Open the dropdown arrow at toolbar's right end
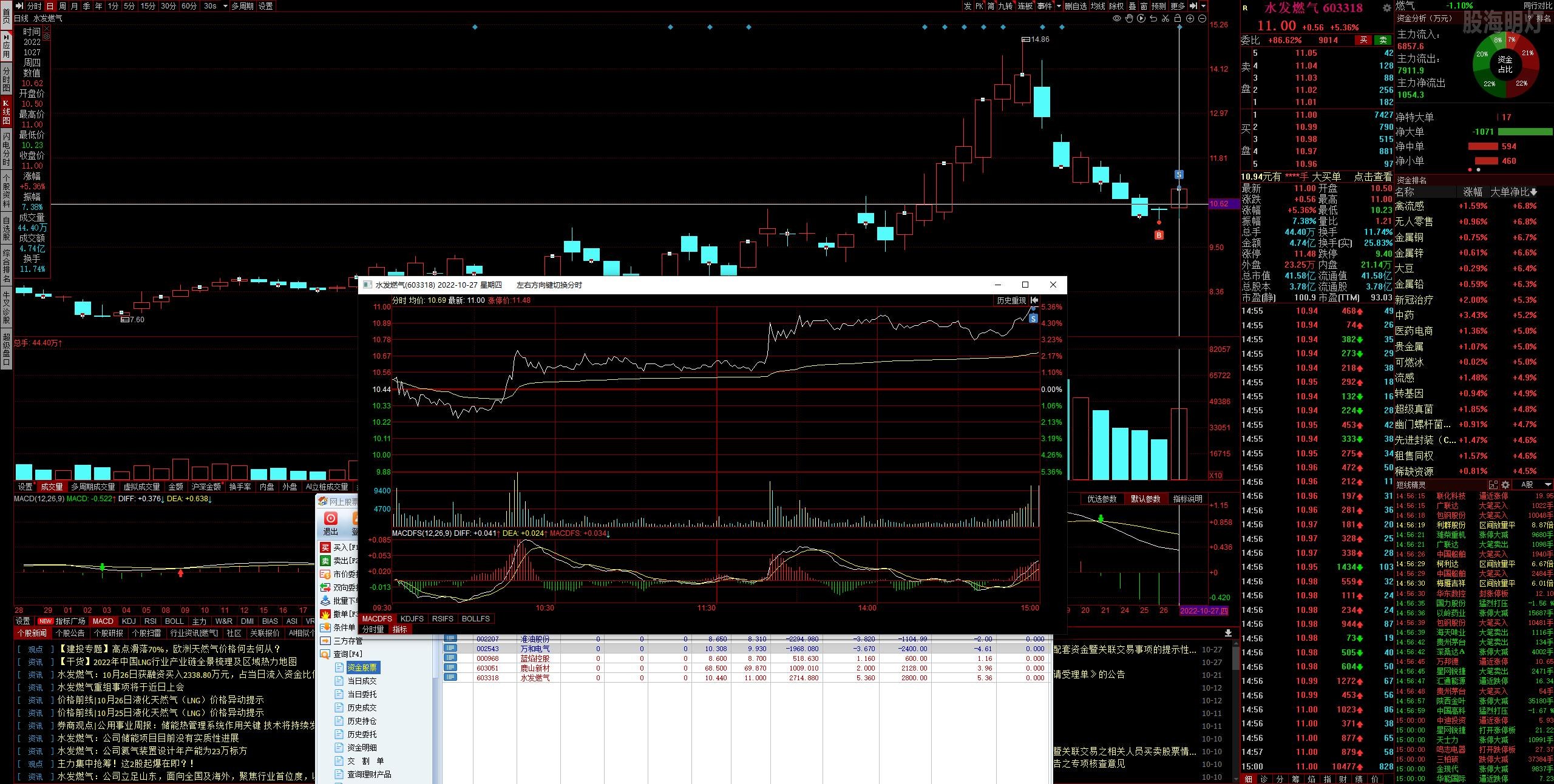The height and width of the screenshot is (784, 1554). (x=1203, y=6)
